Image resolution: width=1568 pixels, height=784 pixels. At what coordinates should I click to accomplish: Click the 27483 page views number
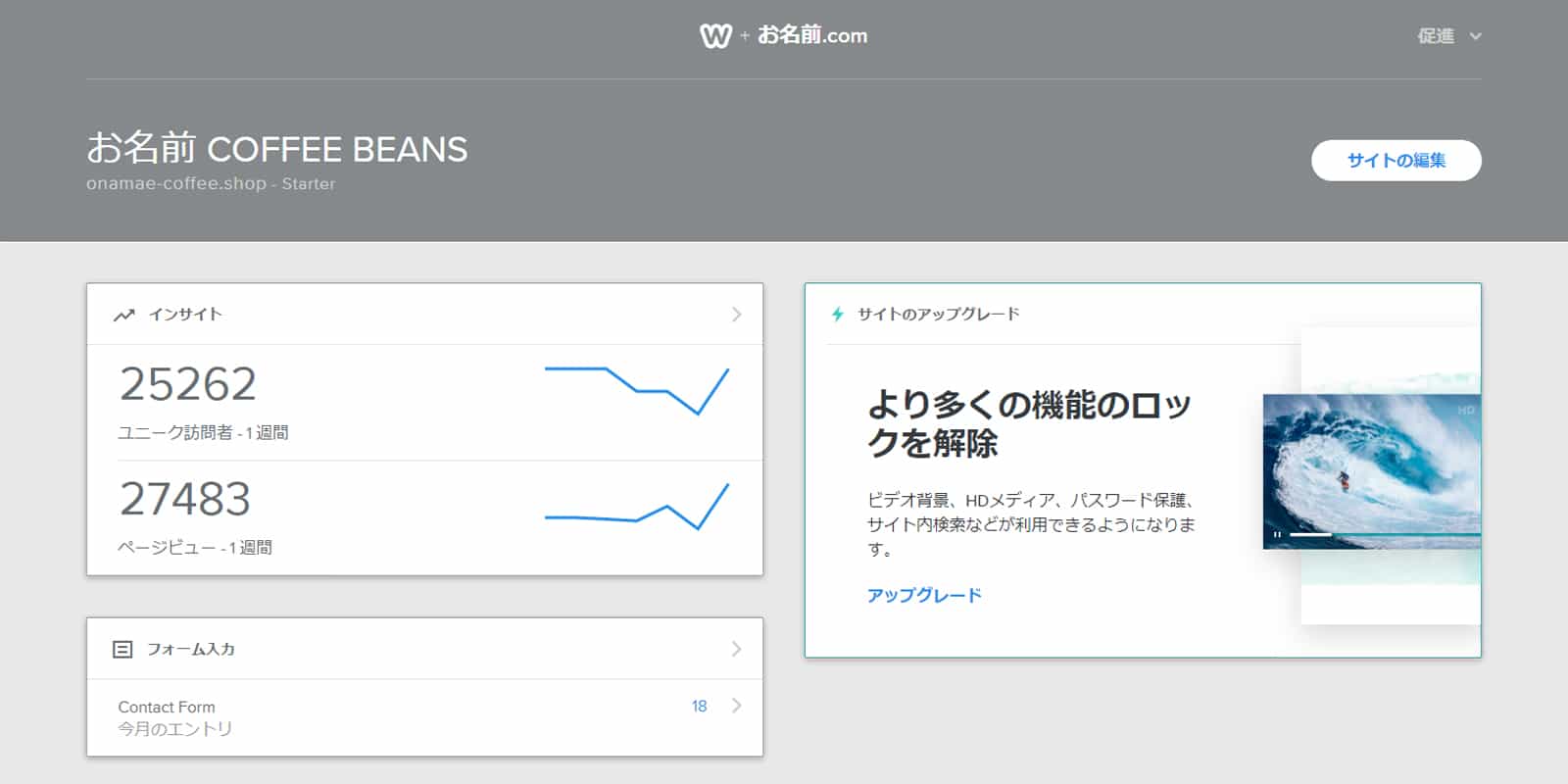coord(185,498)
